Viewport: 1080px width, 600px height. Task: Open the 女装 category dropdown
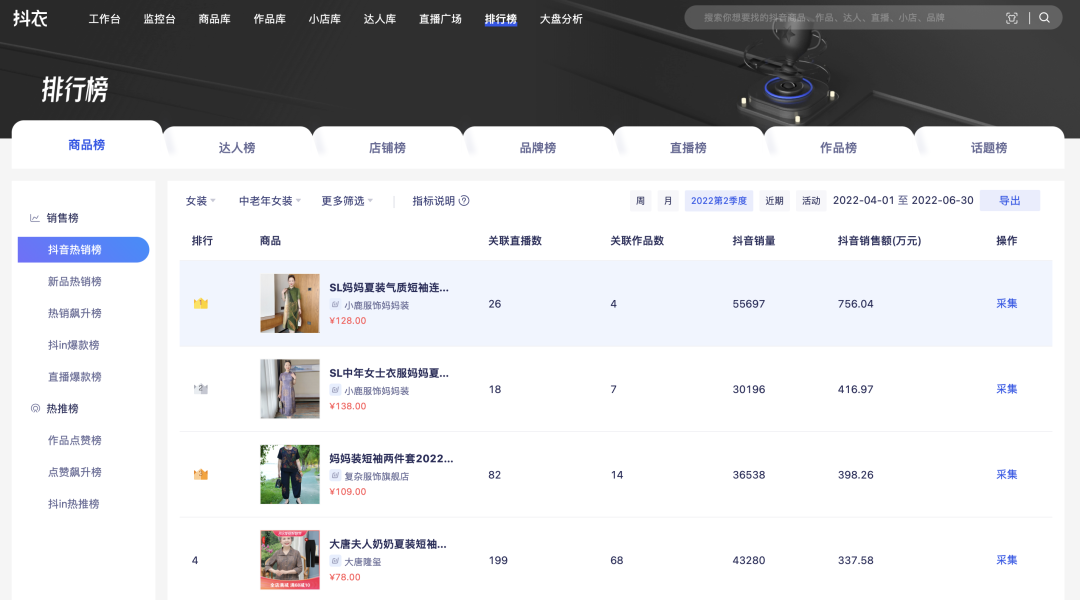(x=200, y=201)
